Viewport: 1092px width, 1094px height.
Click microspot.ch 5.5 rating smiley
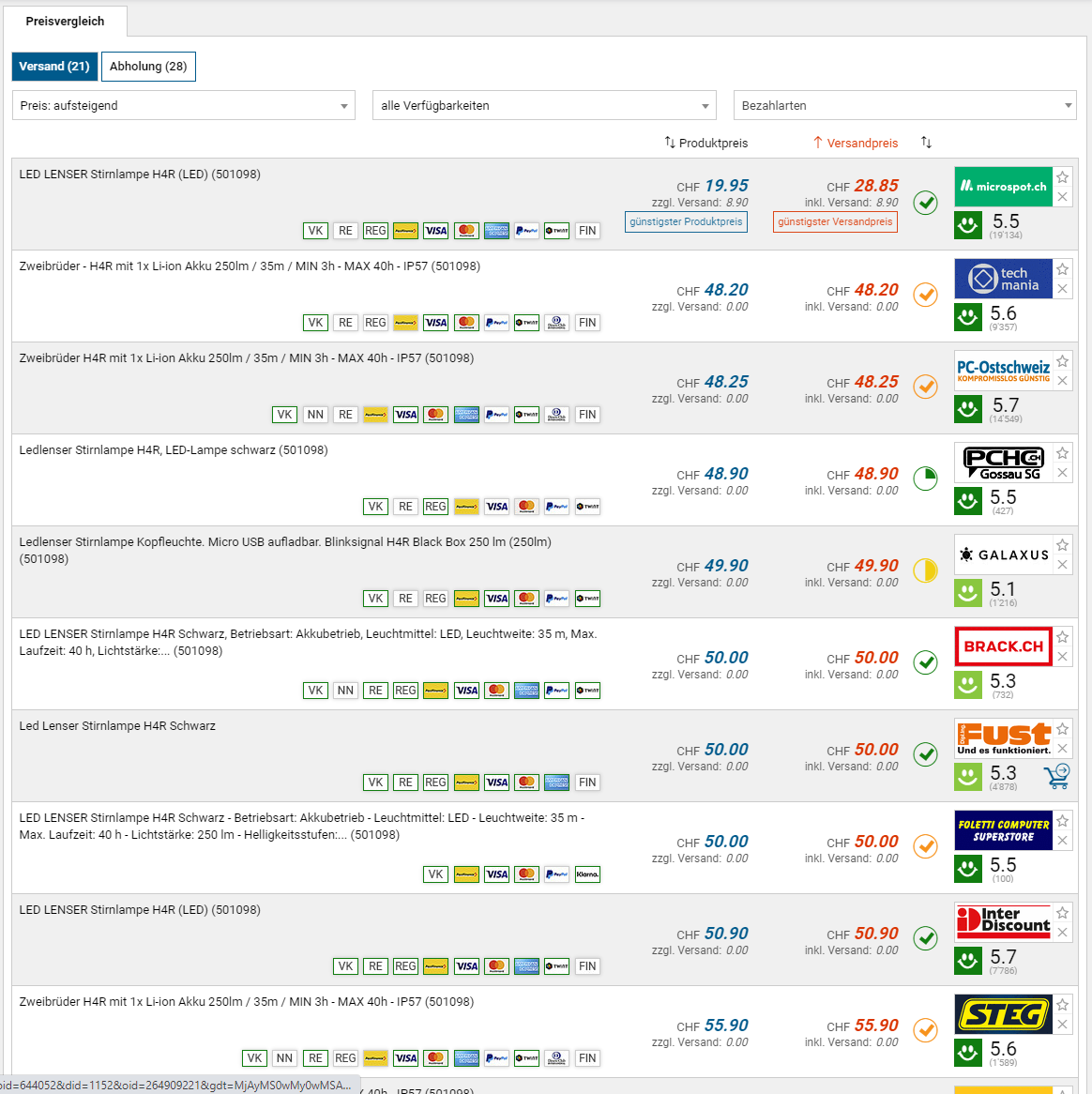968,225
